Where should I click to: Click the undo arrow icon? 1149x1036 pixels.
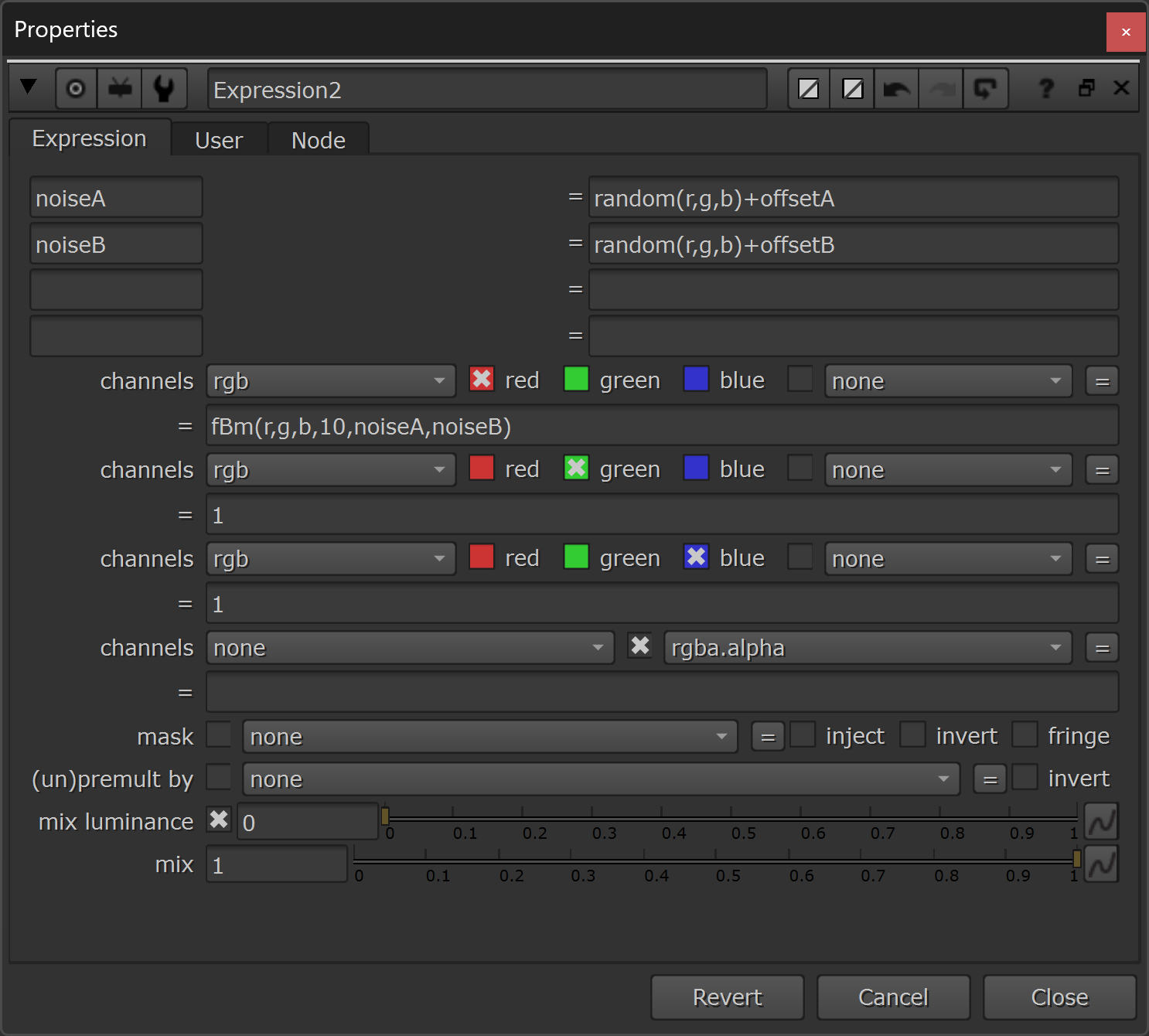[x=896, y=90]
